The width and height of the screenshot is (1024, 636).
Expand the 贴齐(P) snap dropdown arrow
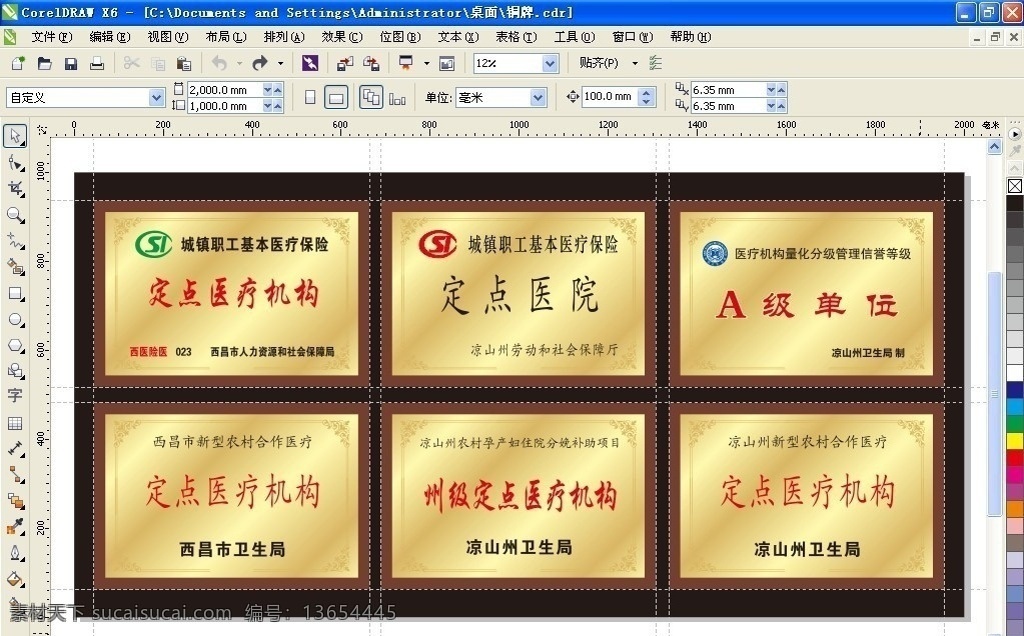(x=635, y=63)
